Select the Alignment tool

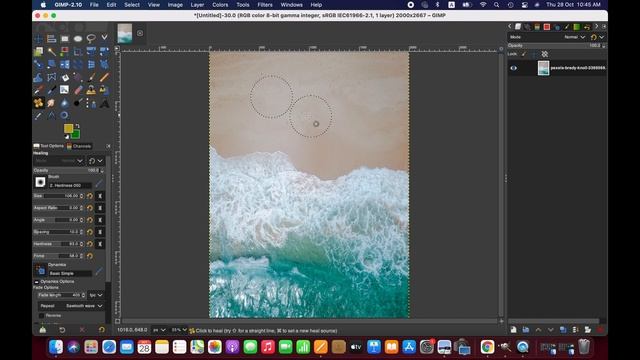51,39
